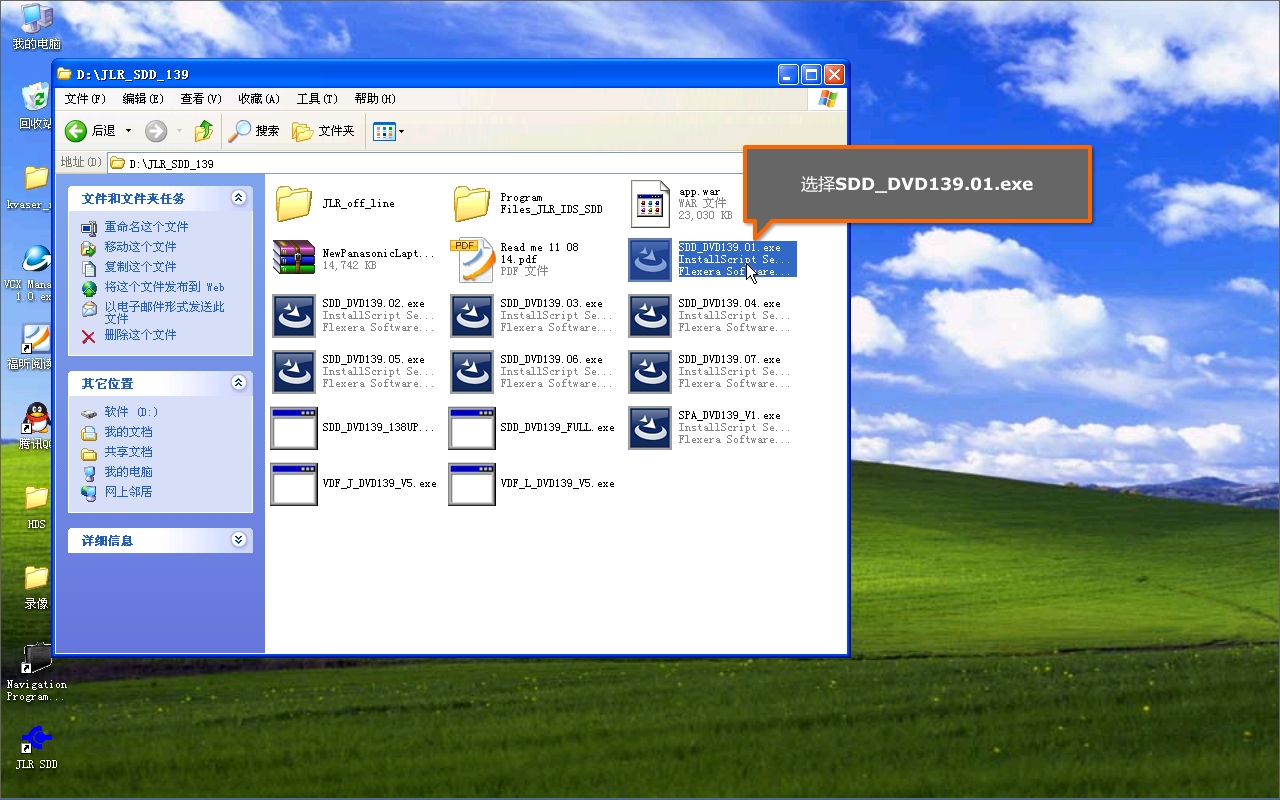This screenshot has width=1280, height=800.
Task: Maximize the JLR_SDD_139 explorer window
Action: point(811,74)
